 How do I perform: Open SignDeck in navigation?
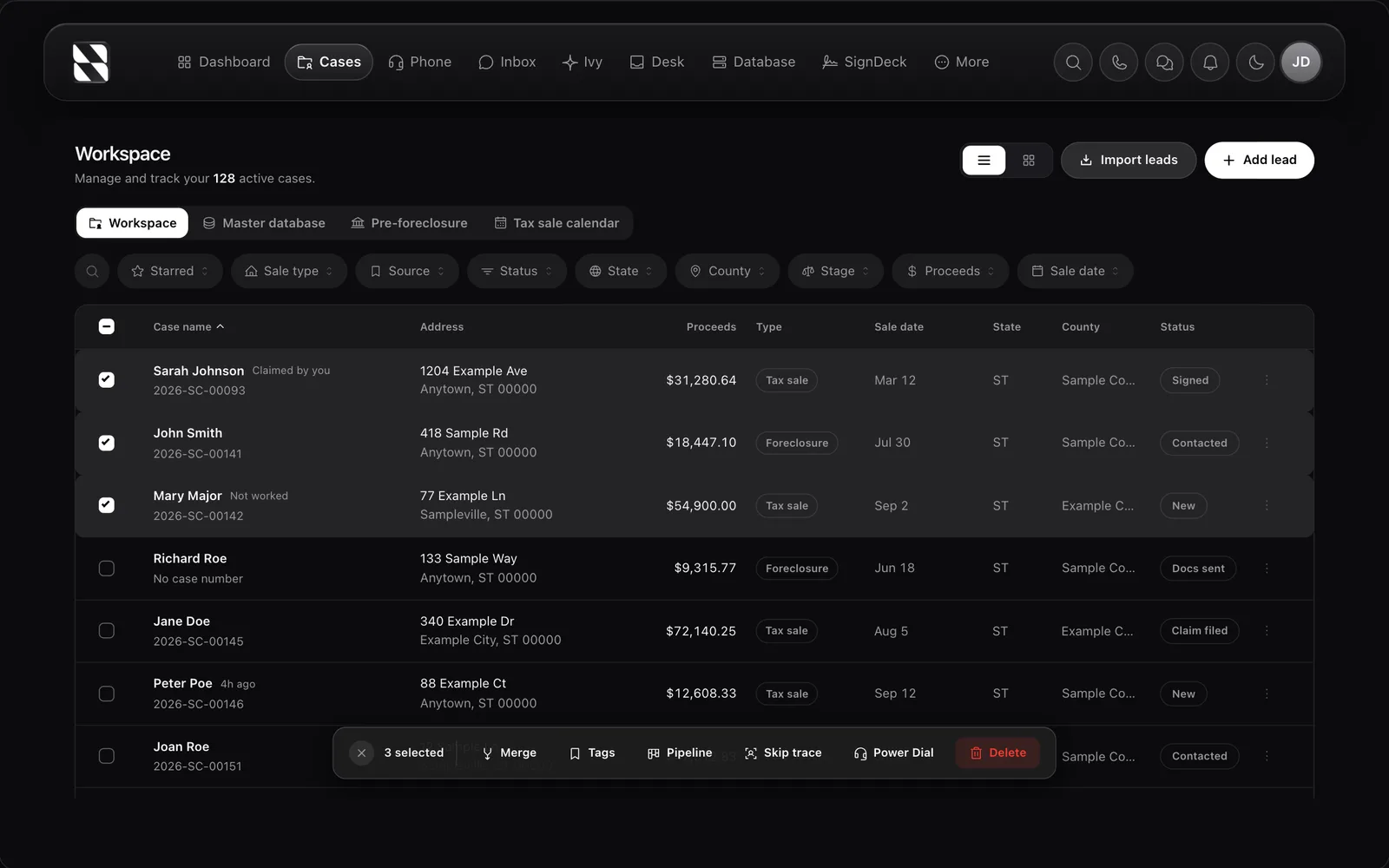865,62
